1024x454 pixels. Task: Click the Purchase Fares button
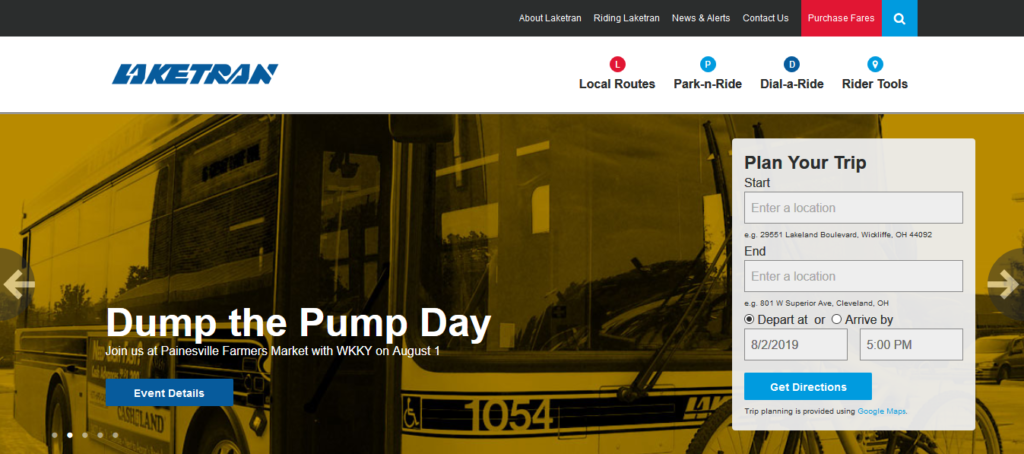point(841,18)
